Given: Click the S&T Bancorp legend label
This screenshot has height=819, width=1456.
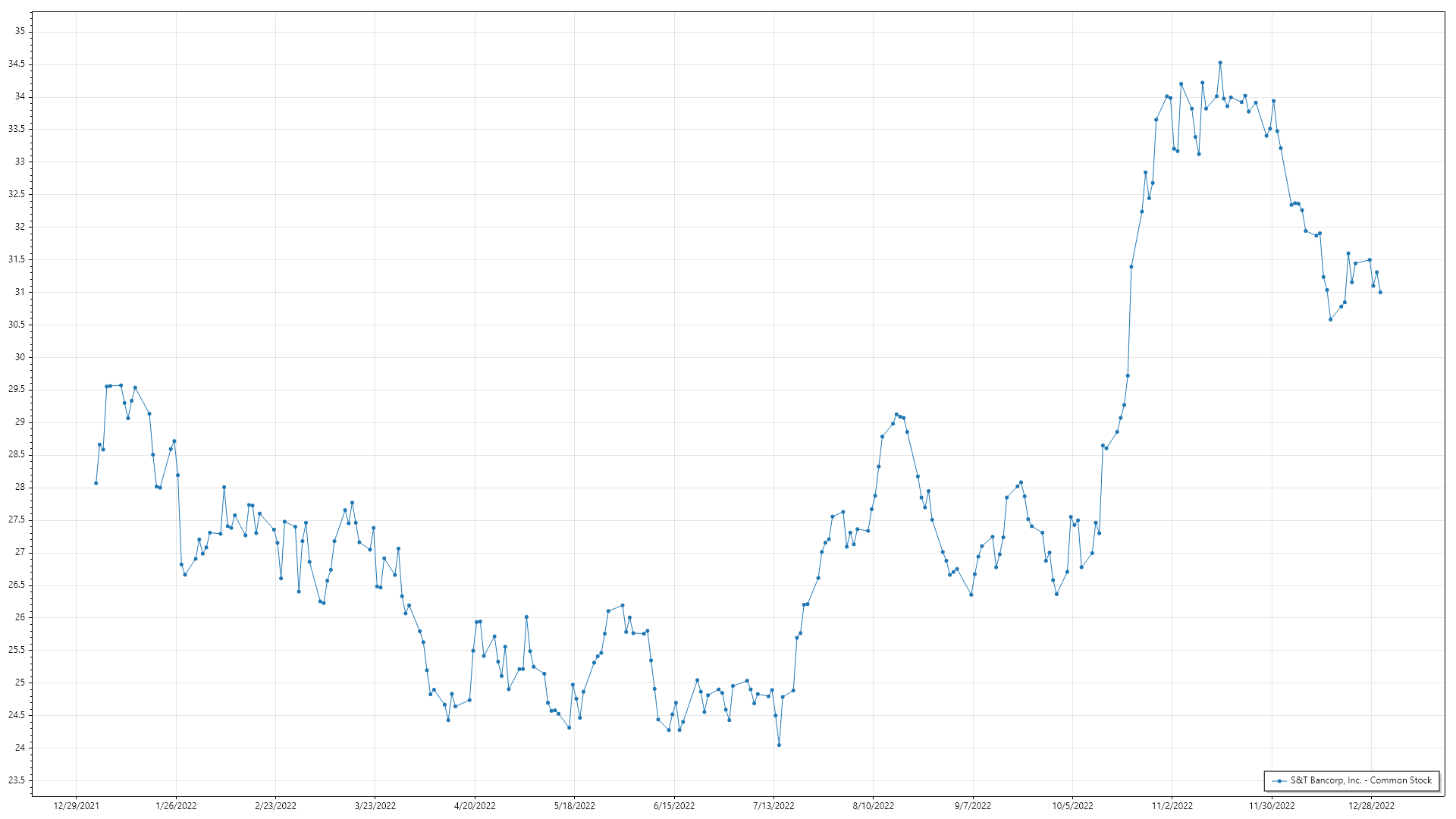Looking at the screenshot, I should 1360,780.
